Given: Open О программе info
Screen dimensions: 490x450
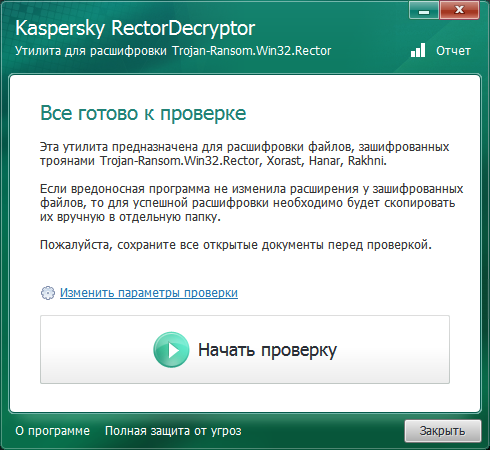Looking at the screenshot, I should coord(53,431).
